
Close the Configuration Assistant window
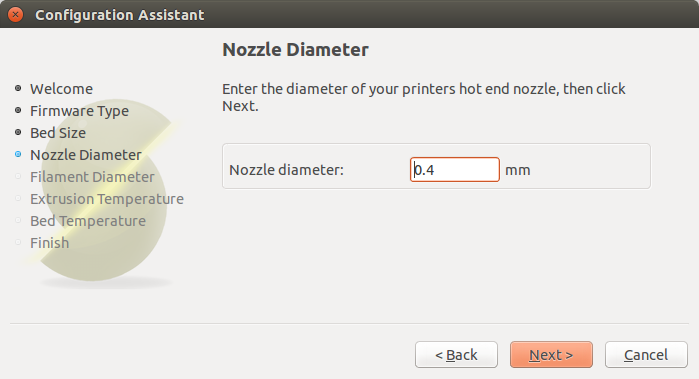click(16, 15)
